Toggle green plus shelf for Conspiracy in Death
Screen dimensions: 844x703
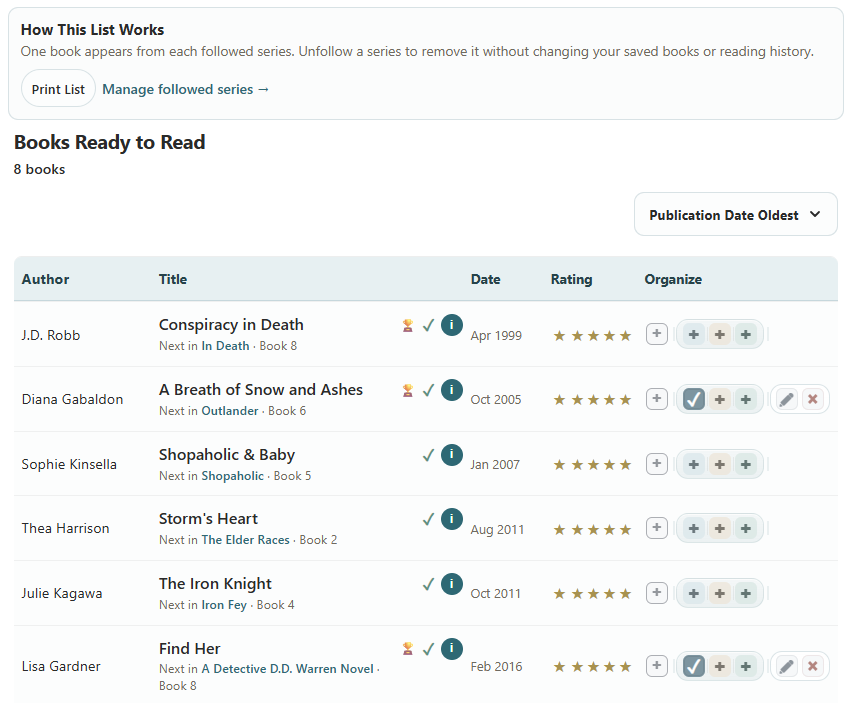(x=745, y=335)
